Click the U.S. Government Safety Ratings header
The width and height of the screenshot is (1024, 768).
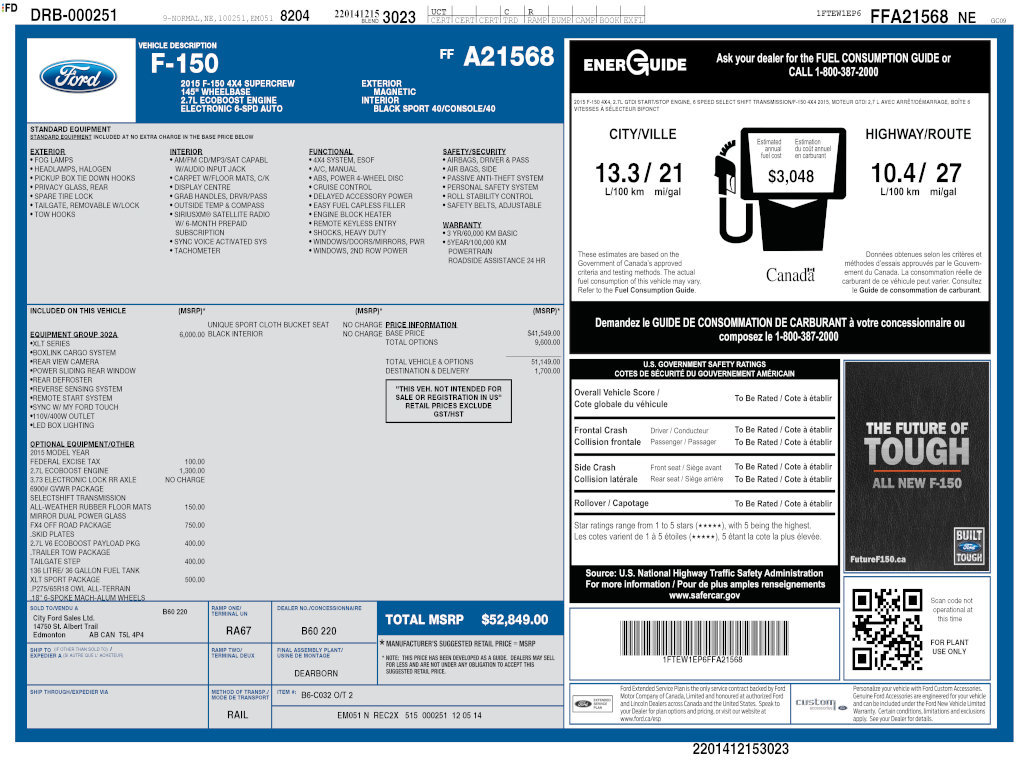coord(705,369)
